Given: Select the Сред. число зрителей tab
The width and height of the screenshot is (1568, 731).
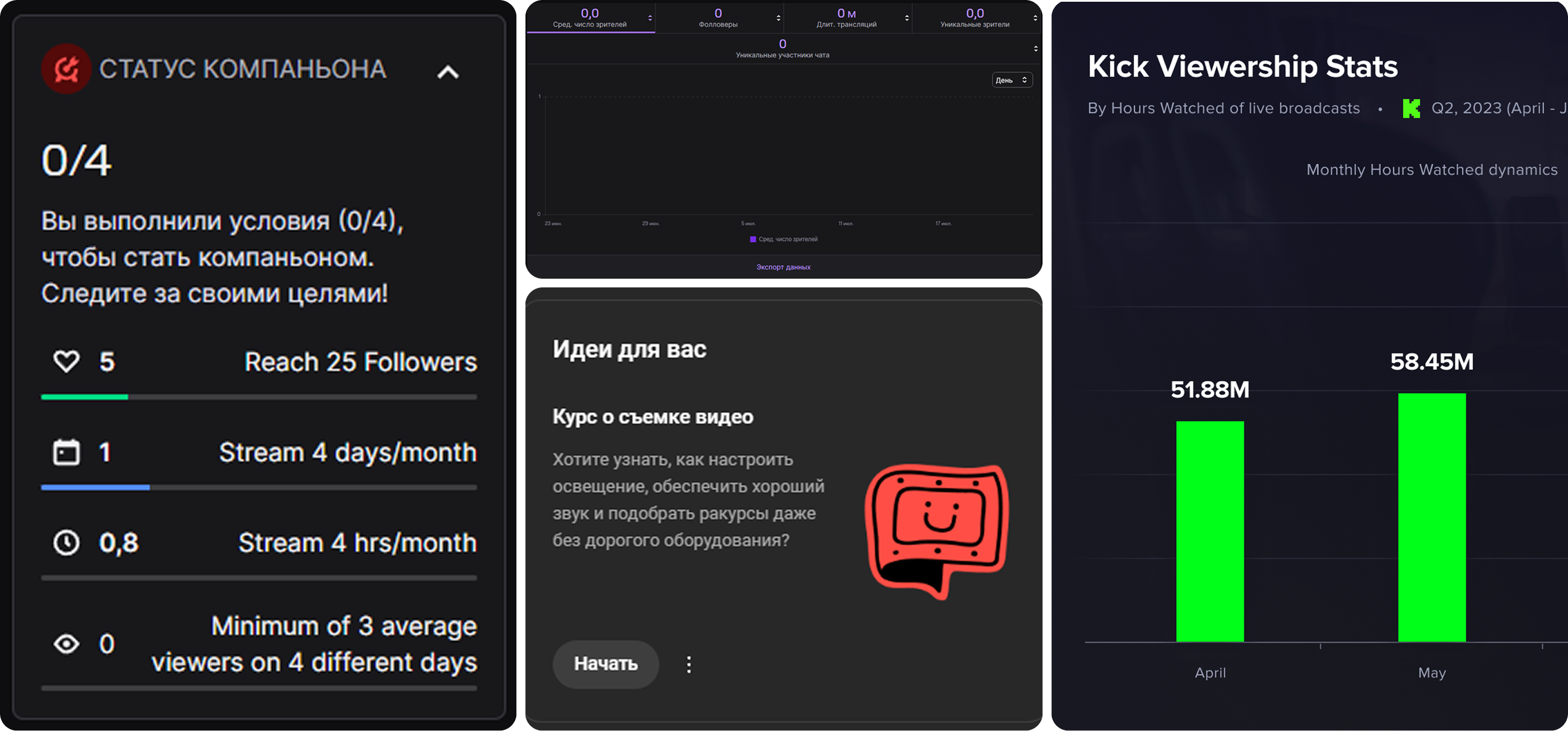Looking at the screenshot, I should [x=589, y=17].
